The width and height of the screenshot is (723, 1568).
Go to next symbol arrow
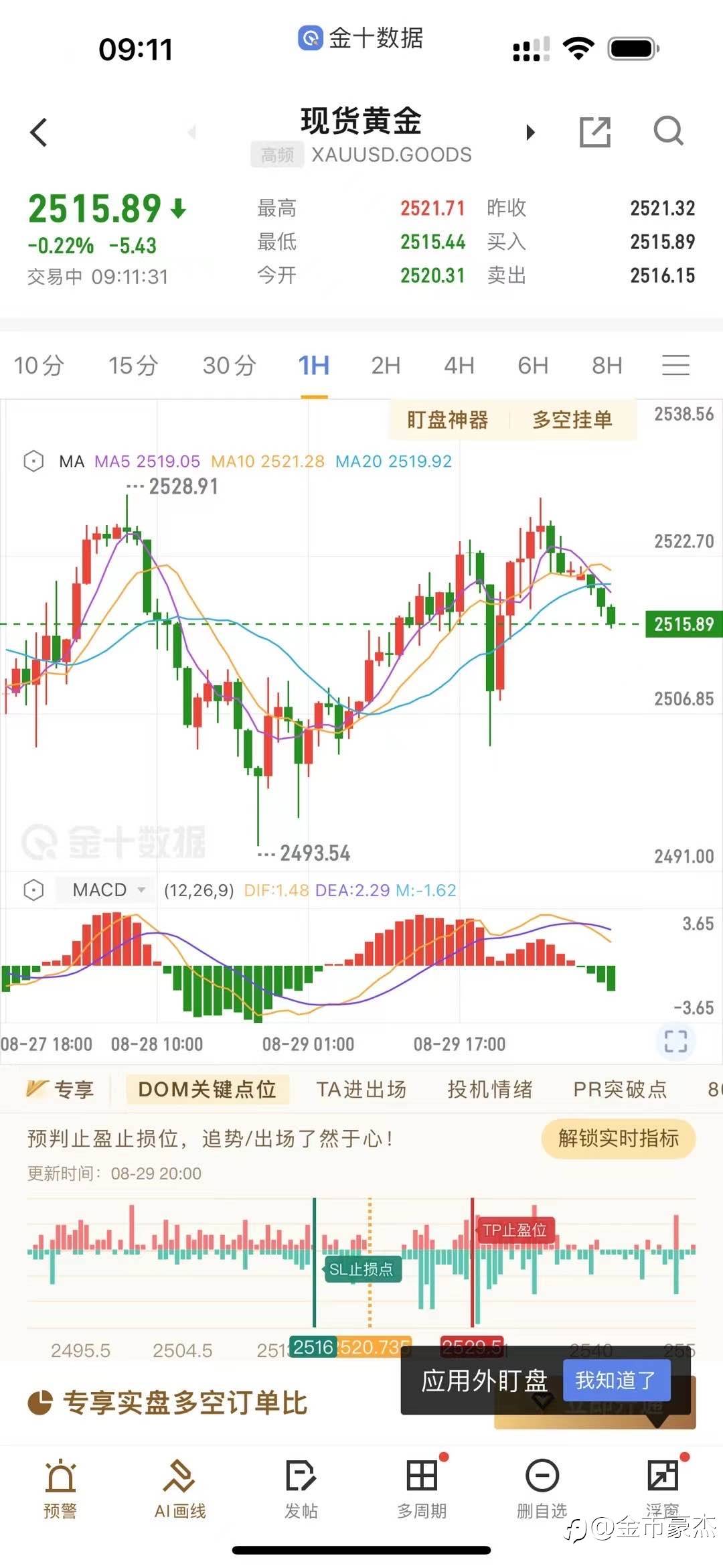pos(531,132)
